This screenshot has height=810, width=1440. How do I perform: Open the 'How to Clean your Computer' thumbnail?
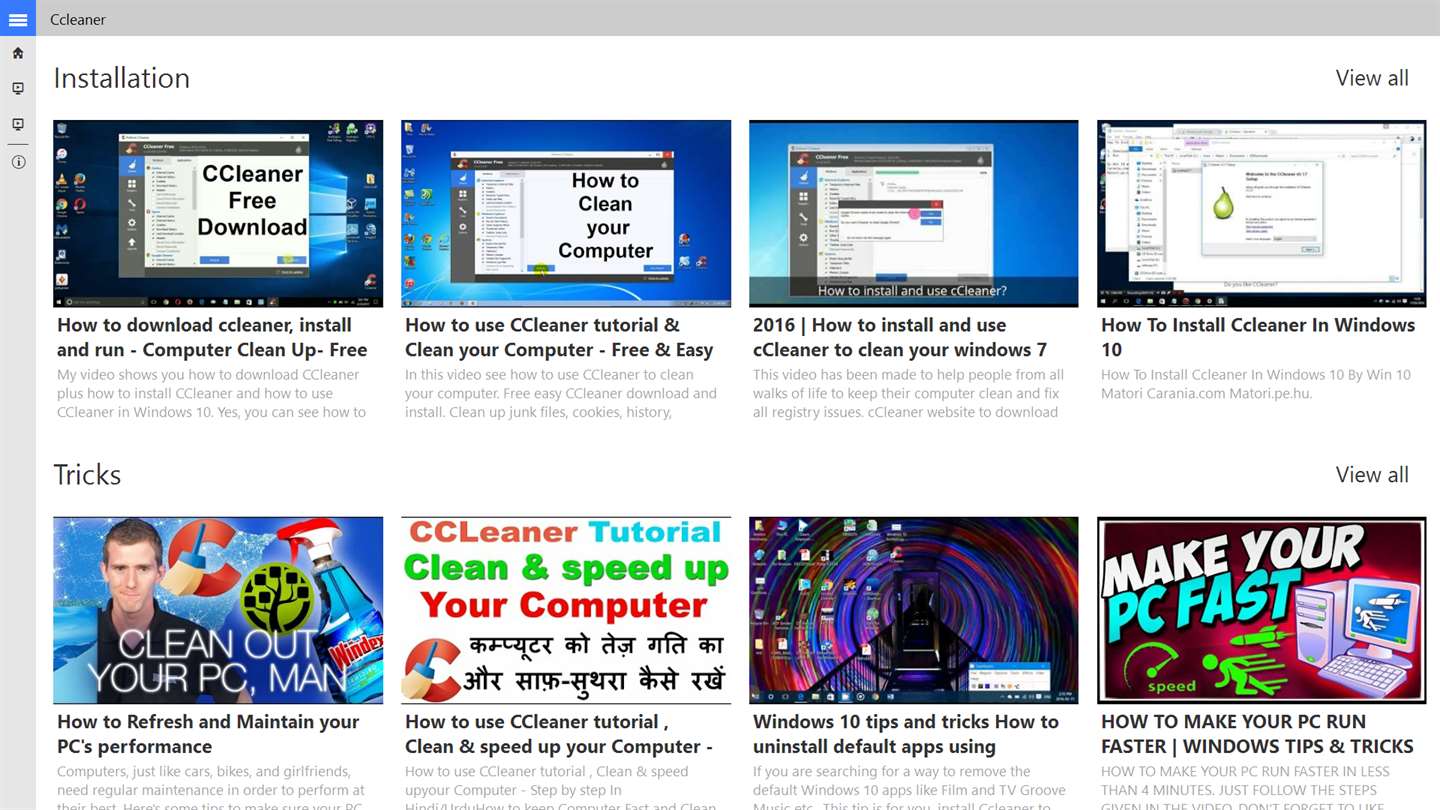point(566,213)
